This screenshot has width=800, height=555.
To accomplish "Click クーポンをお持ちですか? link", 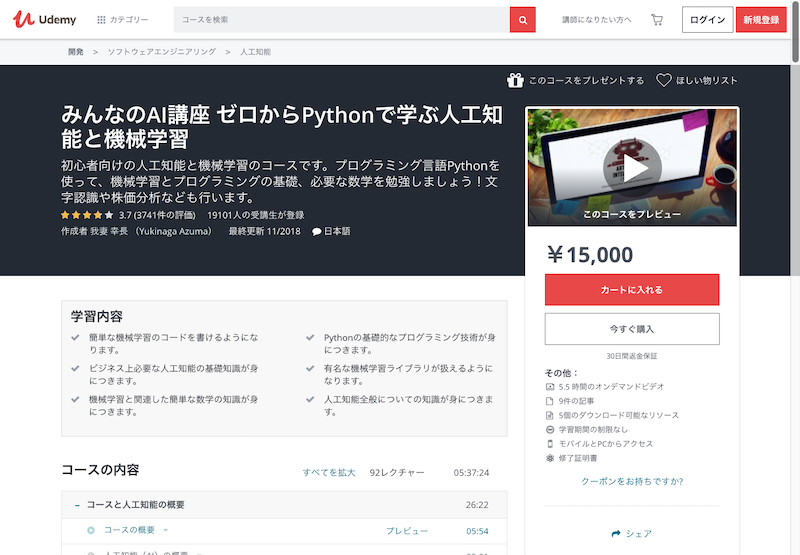I will pos(632,481).
